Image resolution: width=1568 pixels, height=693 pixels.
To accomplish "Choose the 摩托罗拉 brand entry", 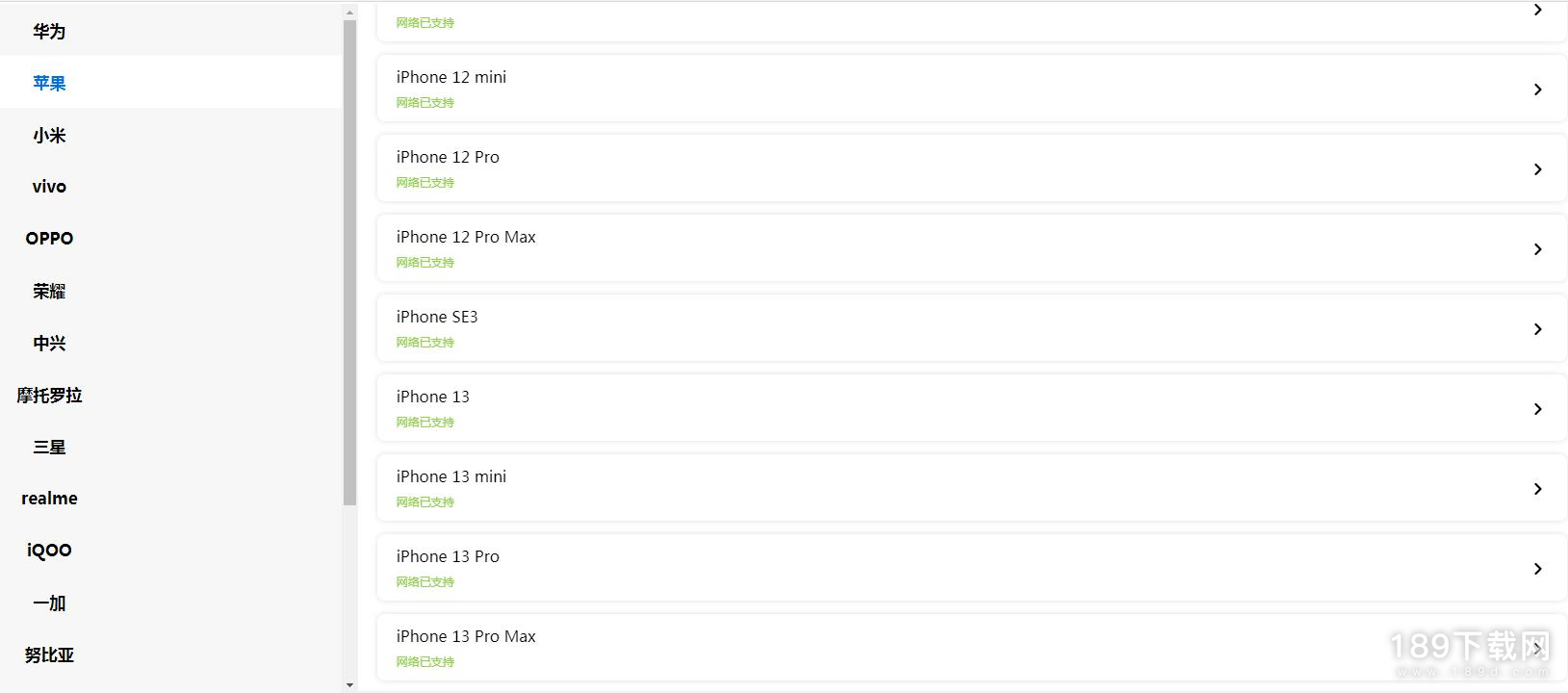I will pos(49,395).
